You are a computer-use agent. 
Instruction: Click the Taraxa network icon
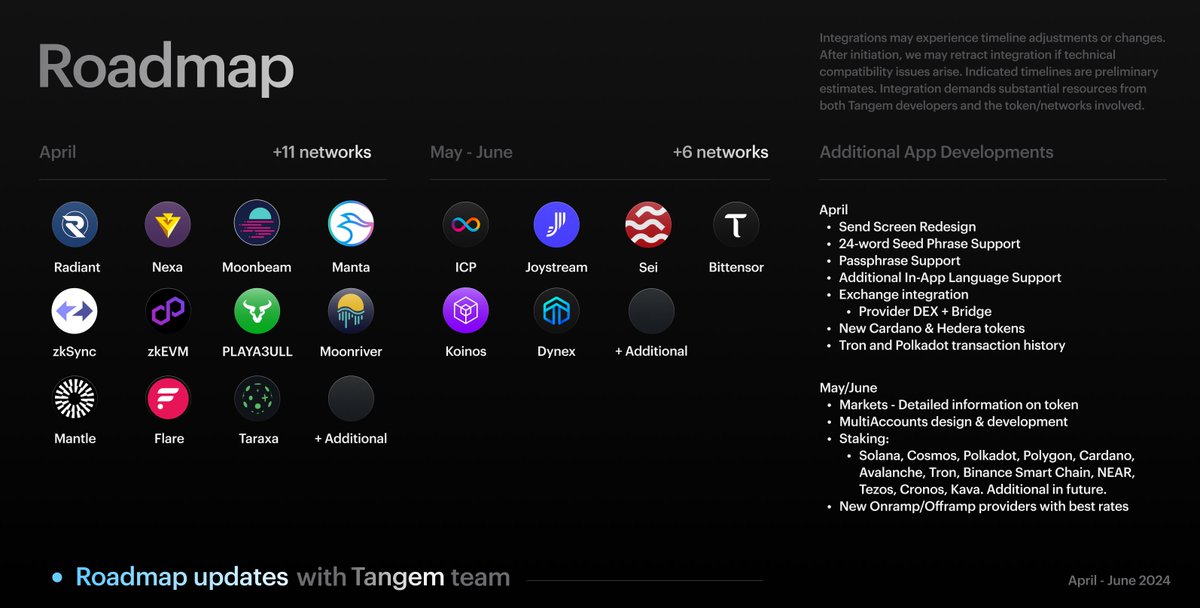(257, 398)
